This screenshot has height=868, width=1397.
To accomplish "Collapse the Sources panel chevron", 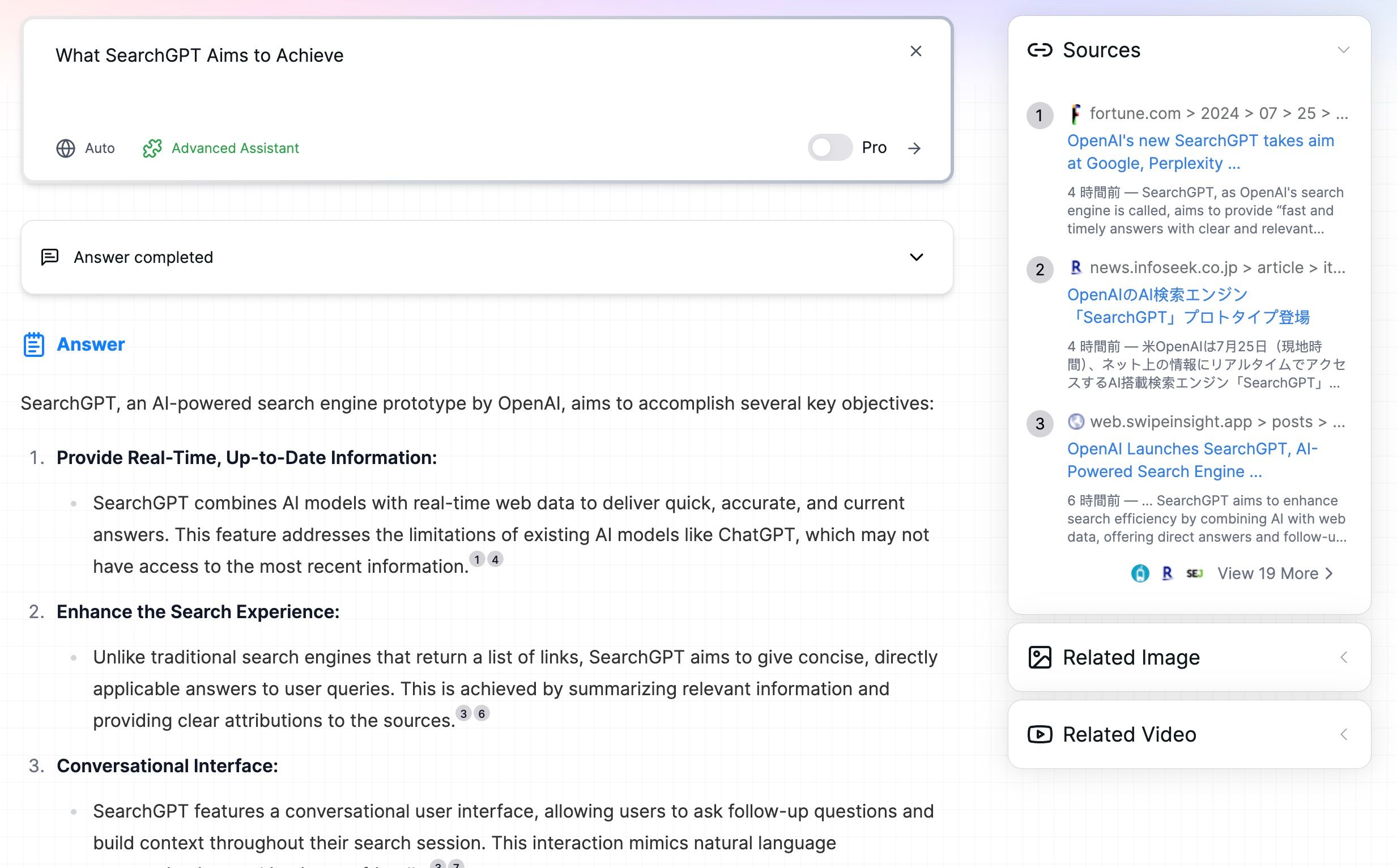I will [x=1343, y=50].
